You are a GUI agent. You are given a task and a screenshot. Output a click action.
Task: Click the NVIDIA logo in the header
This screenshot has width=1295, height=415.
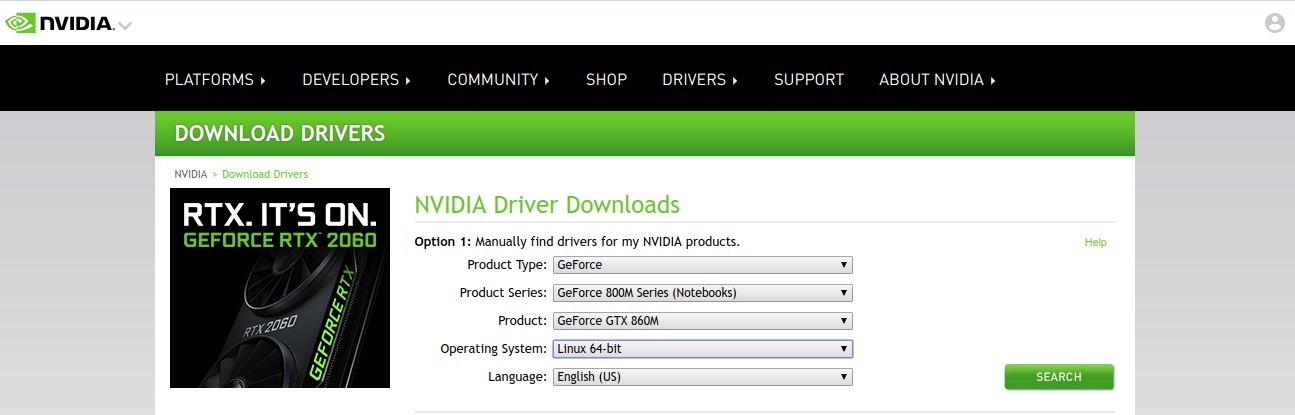pos(60,23)
